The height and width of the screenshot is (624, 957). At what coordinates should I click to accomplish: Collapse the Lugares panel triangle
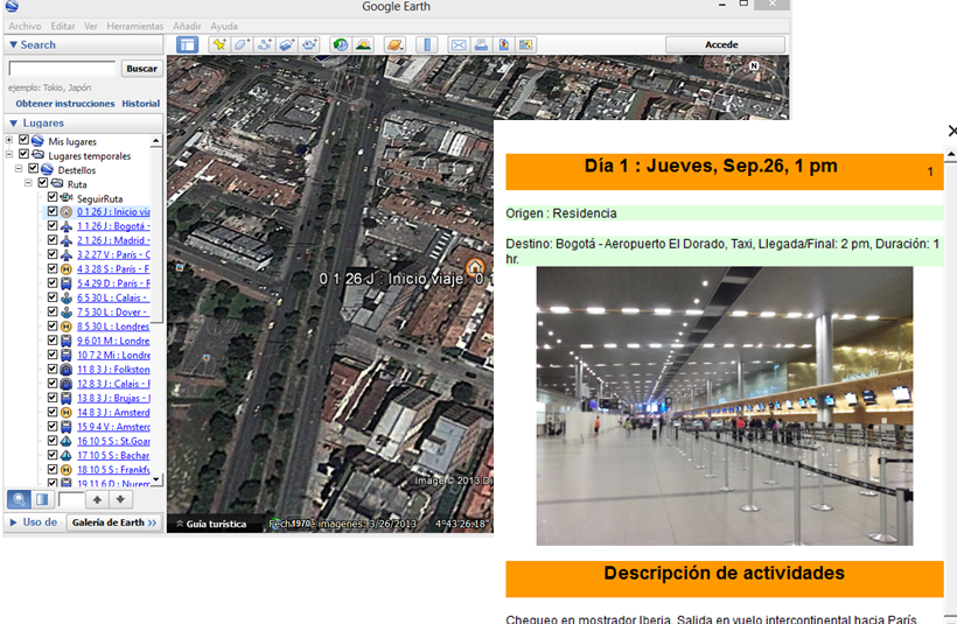point(13,123)
